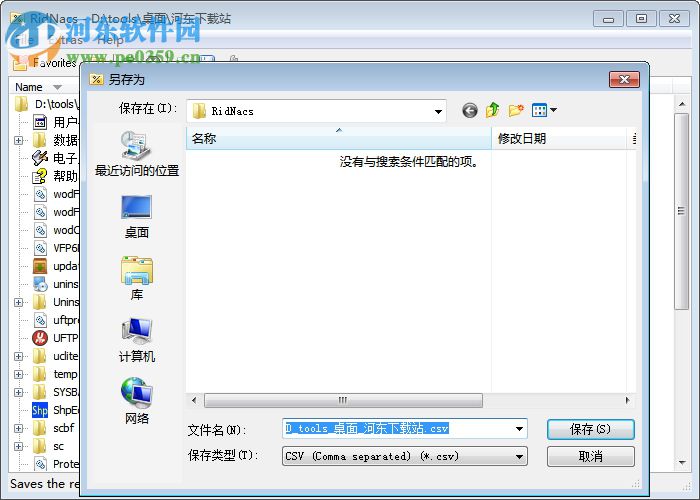
Task: Select Libraries (库) in places bar
Action: click(x=137, y=279)
